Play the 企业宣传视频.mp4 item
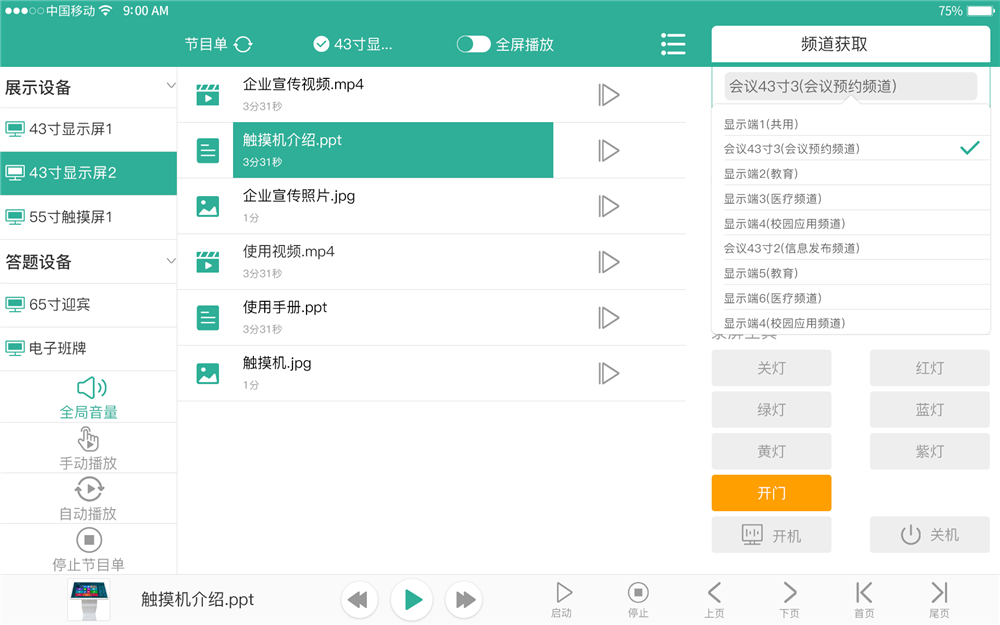The image size is (1000, 625). point(609,94)
